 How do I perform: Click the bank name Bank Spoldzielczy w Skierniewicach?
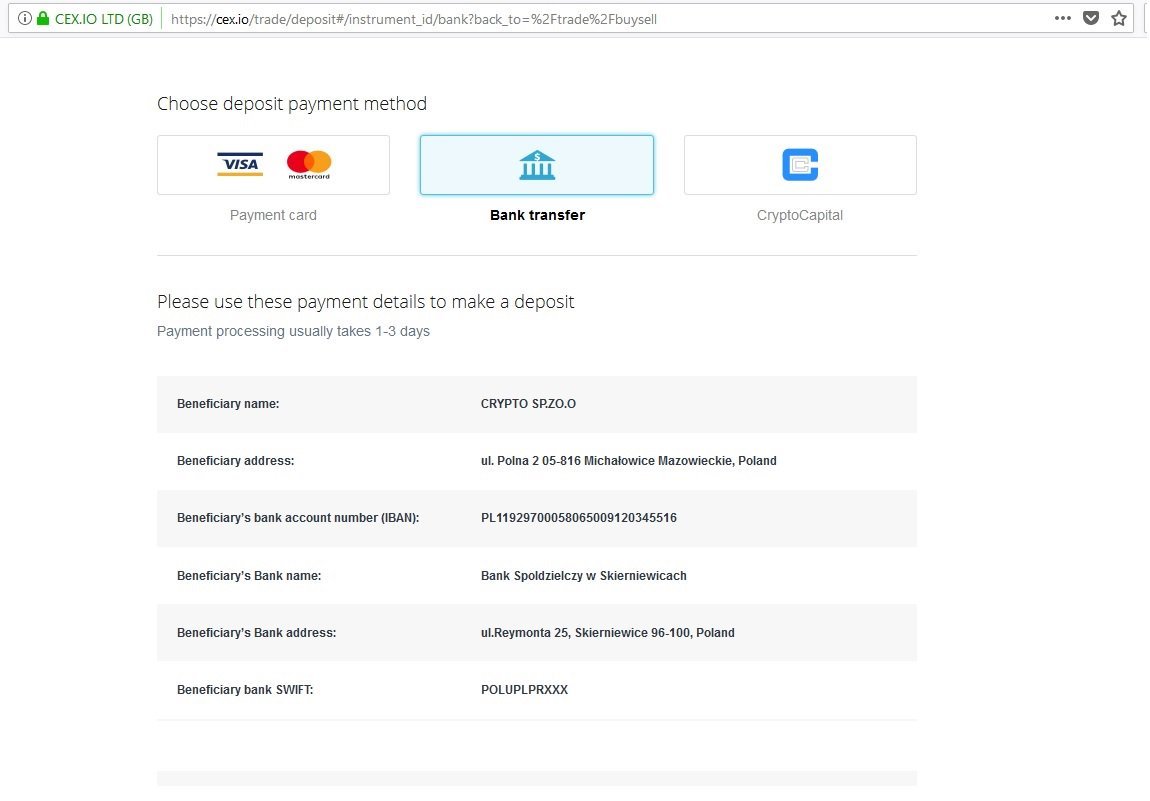point(584,576)
